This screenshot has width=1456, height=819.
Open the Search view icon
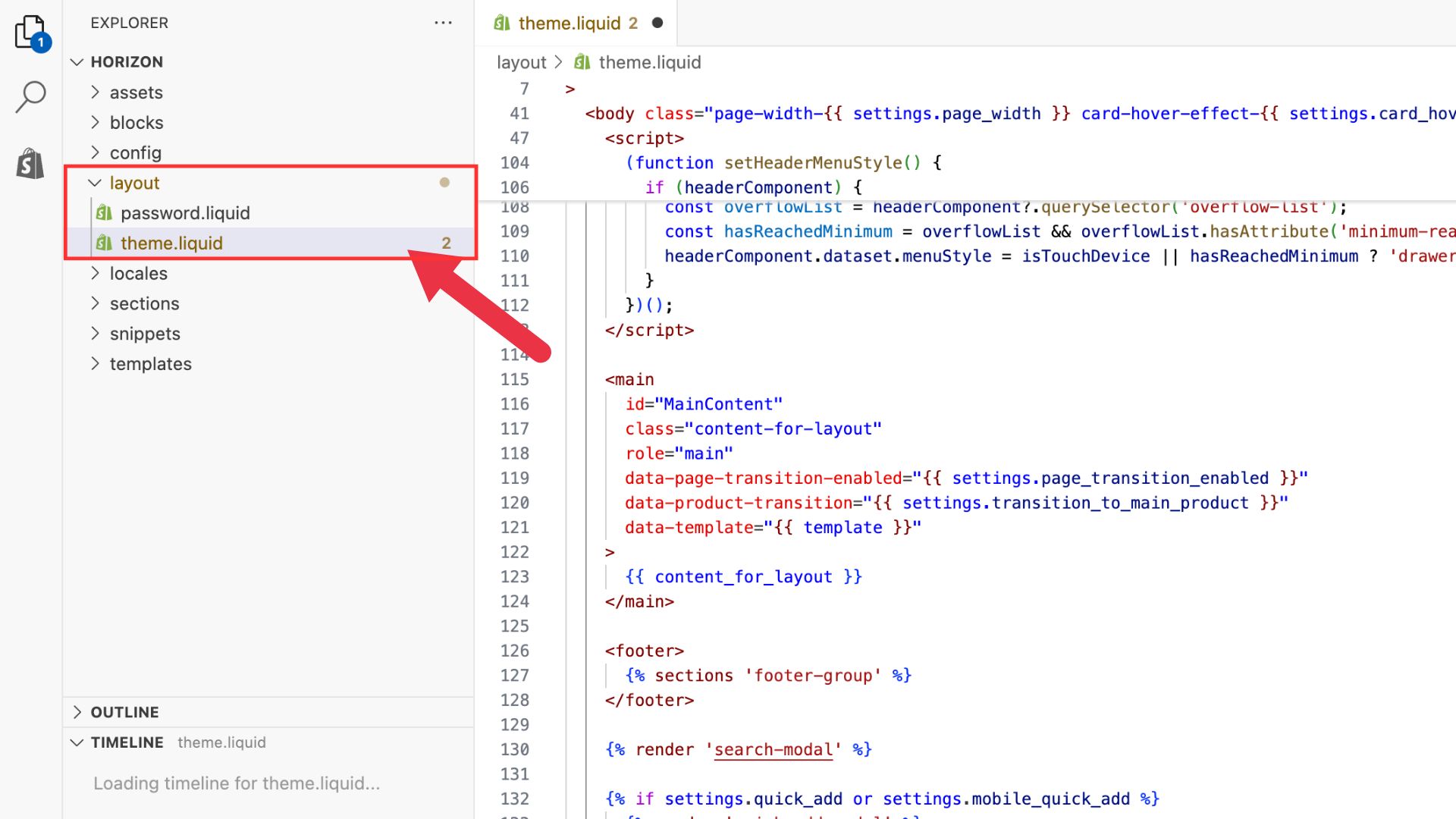[x=31, y=97]
